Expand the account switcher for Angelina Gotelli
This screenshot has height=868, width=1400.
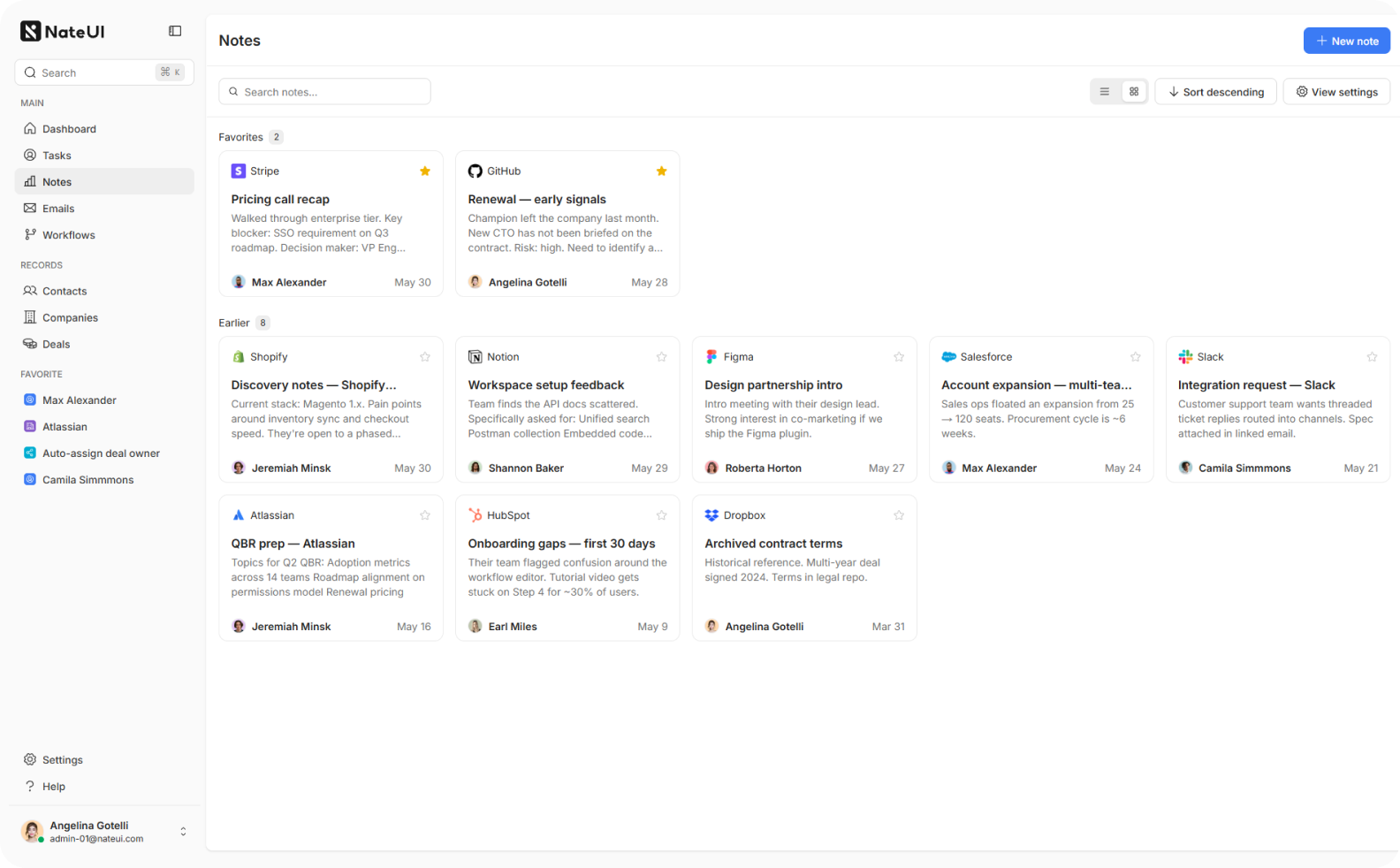(183, 832)
